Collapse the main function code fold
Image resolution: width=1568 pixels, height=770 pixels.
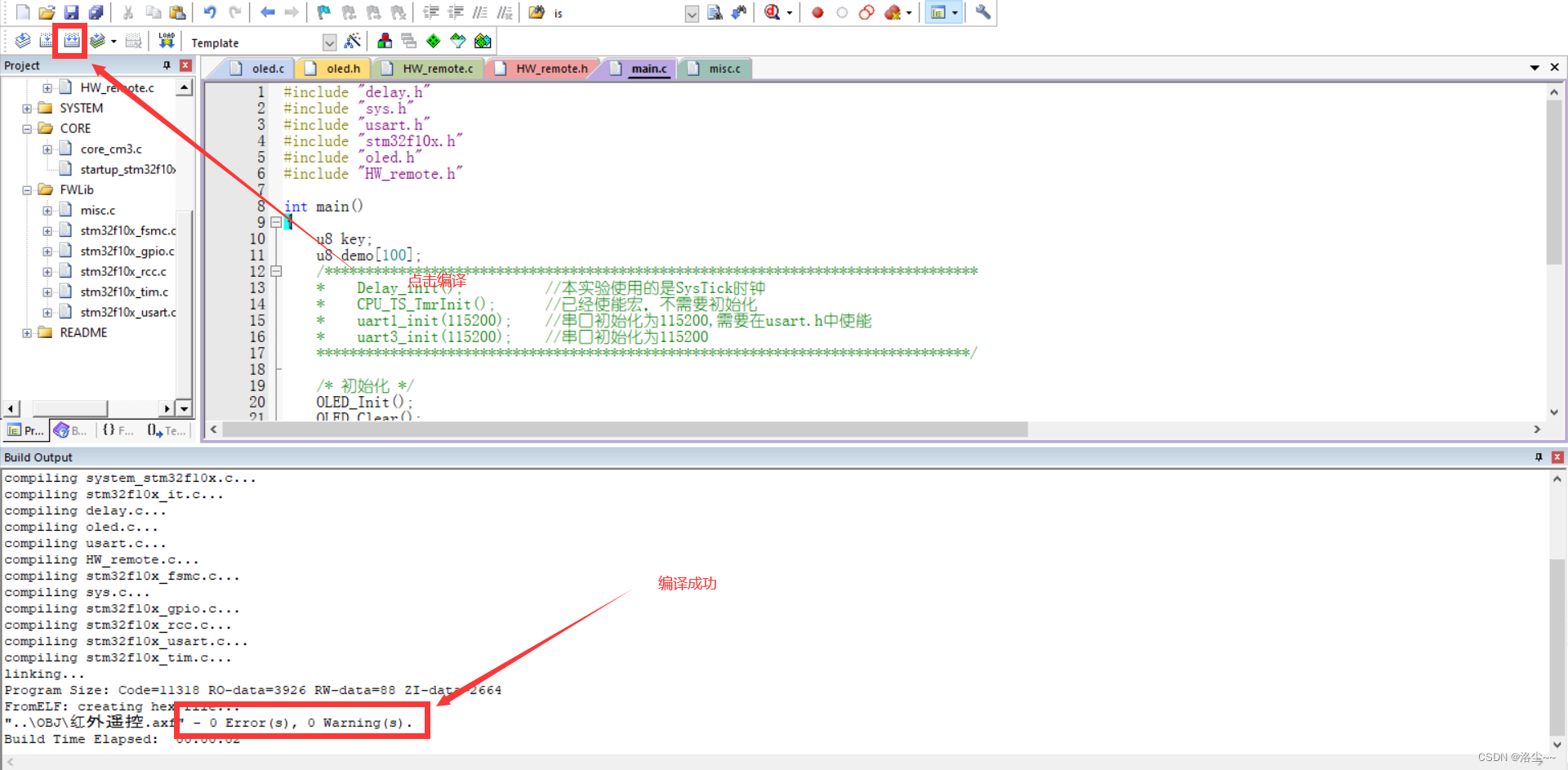click(x=276, y=222)
